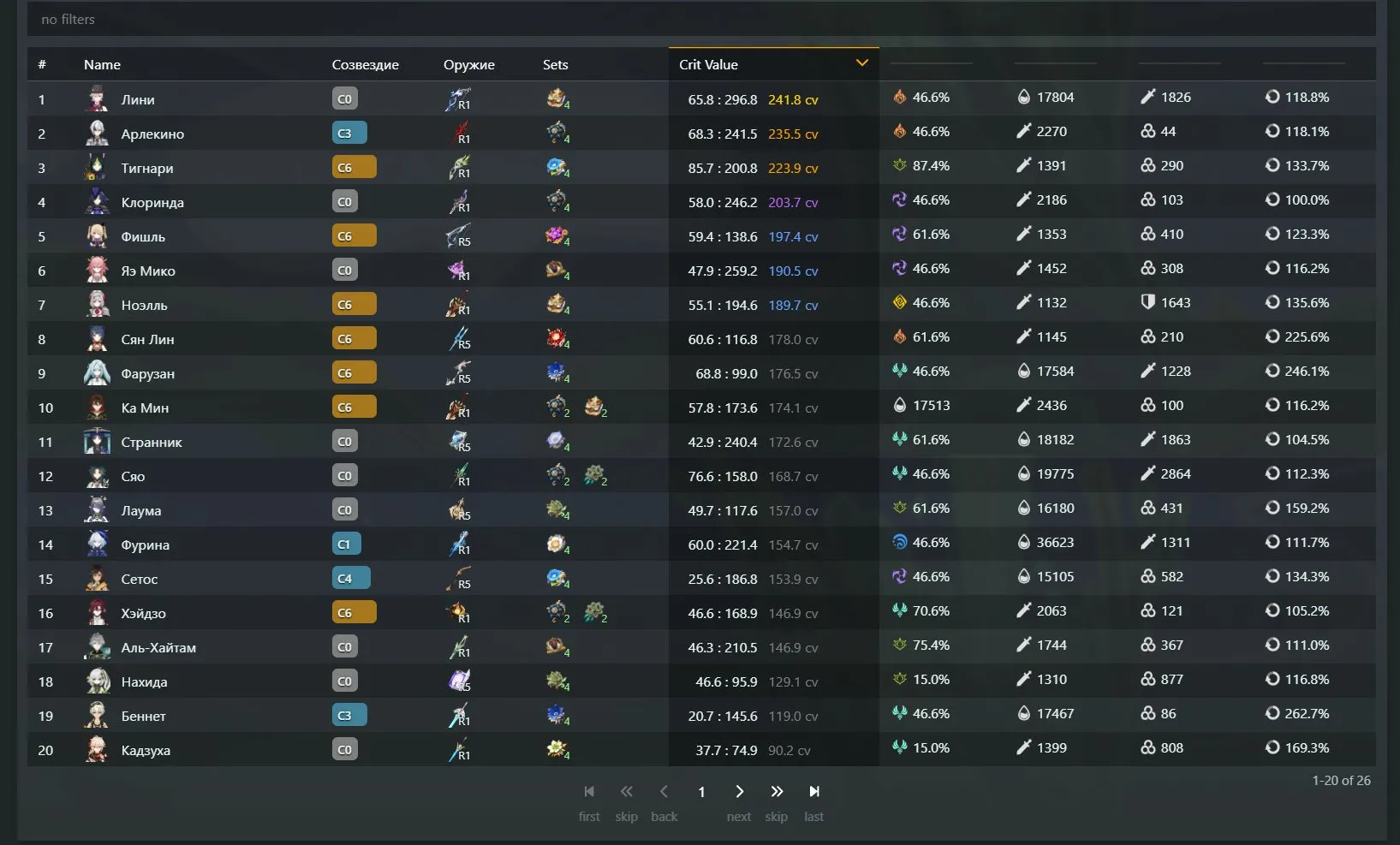This screenshot has height=845, width=1400.
Task: Click Фишль's C6 constellation badge
Action: point(354,236)
